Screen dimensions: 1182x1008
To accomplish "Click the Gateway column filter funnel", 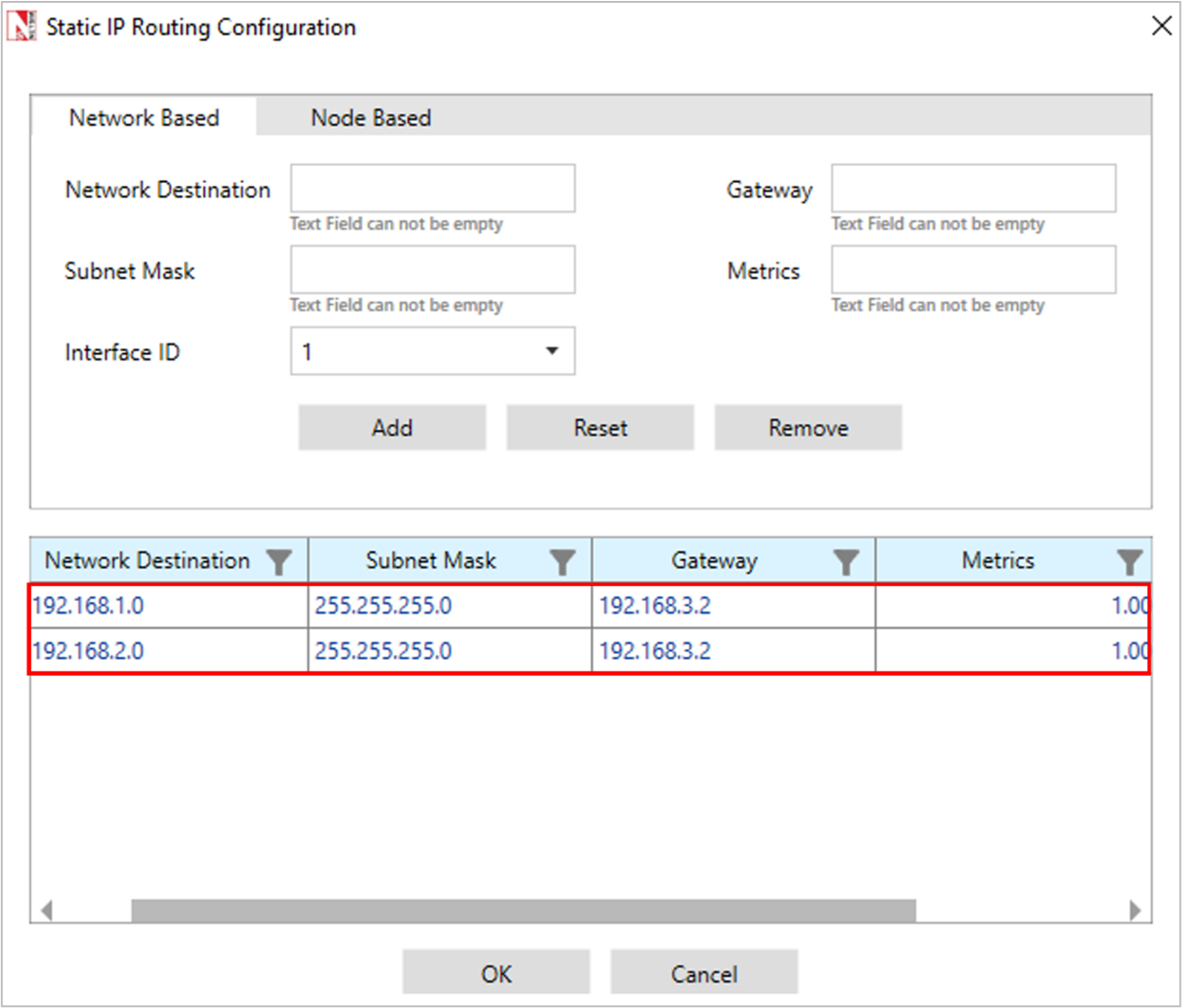I will pyautogui.click(x=846, y=563).
